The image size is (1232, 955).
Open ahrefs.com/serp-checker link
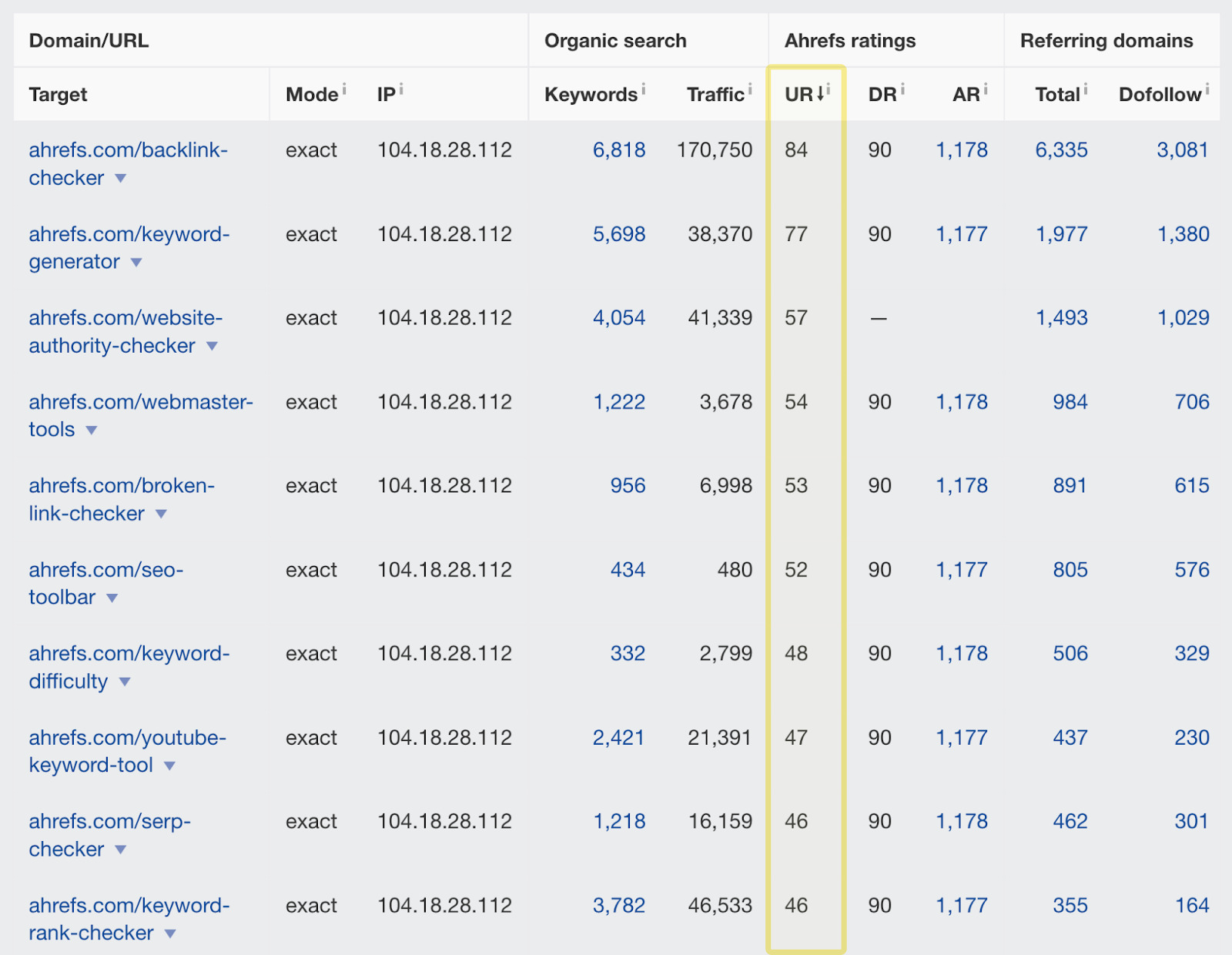[110, 836]
